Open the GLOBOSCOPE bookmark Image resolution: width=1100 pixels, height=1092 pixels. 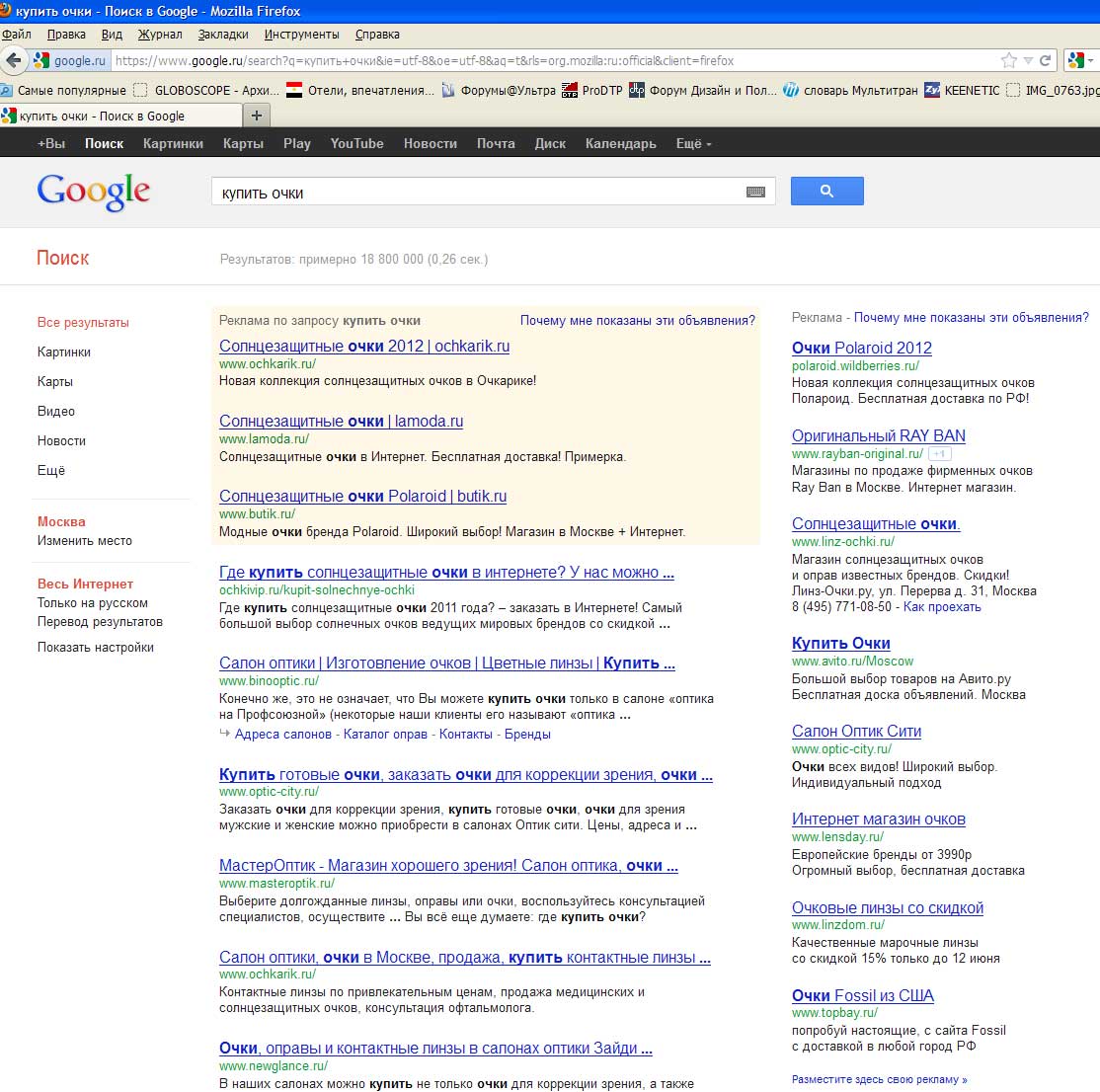[x=207, y=90]
